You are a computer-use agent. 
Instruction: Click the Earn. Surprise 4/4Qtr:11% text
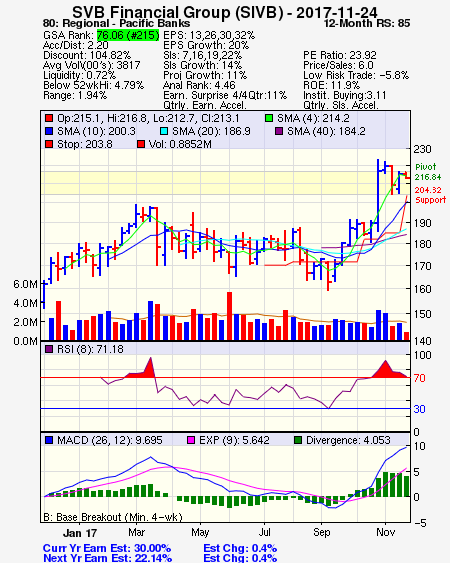225,96
